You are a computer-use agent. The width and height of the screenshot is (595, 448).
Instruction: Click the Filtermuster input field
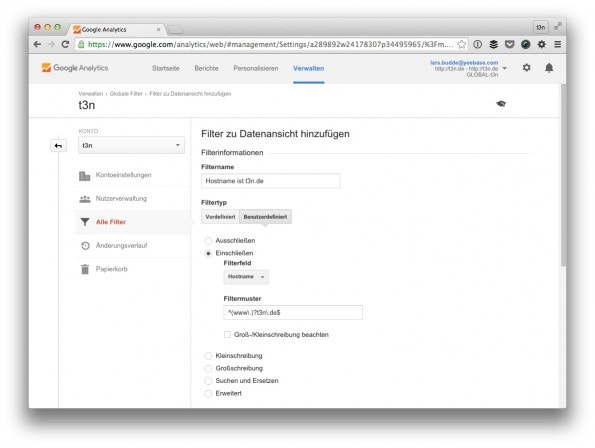coord(293,313)
